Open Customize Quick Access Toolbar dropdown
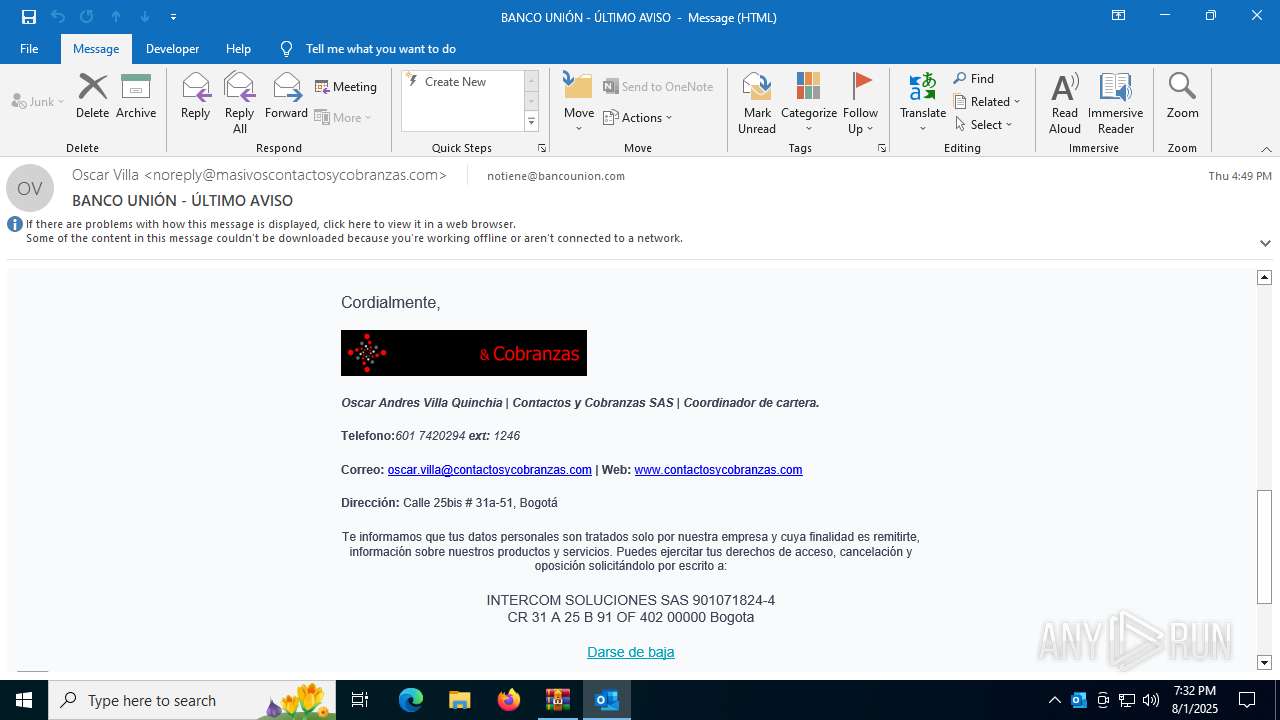 (173, 17)
